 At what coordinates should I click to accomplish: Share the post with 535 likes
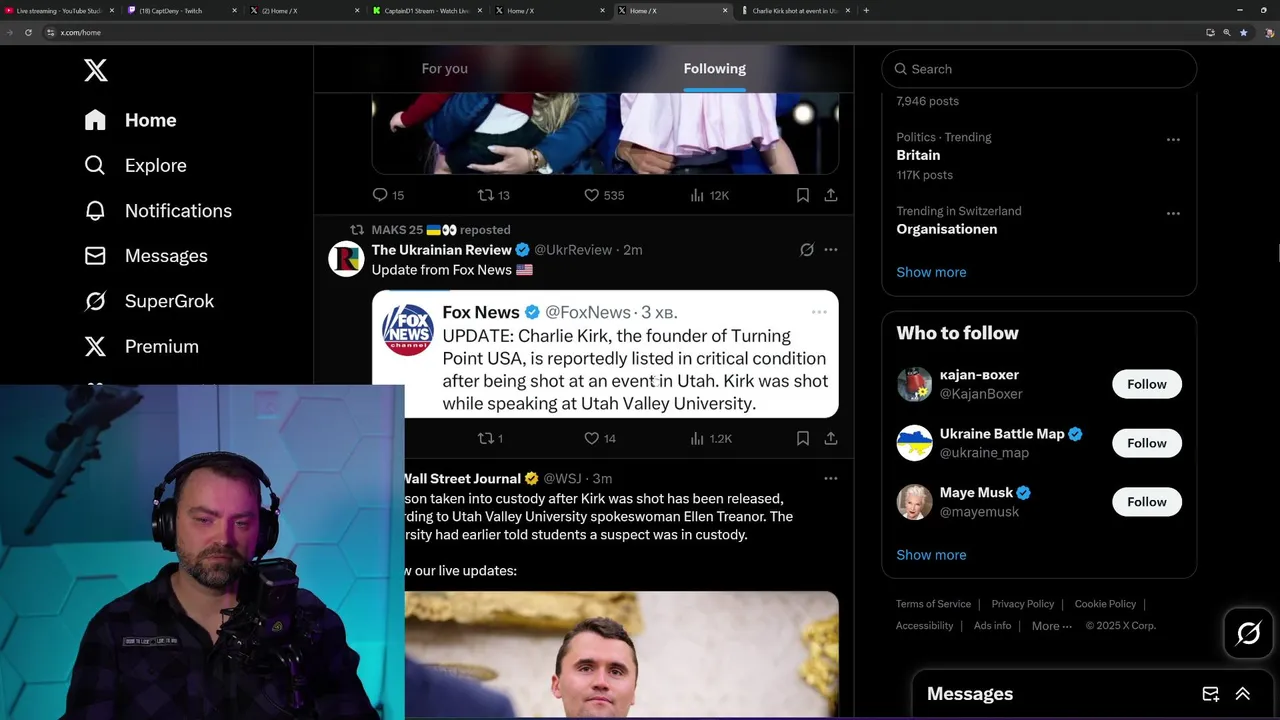click(x=831, y=195)
